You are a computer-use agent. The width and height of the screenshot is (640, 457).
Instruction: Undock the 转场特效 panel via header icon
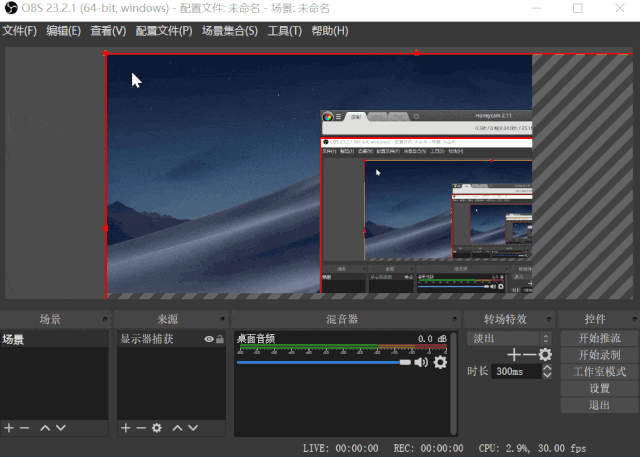tap(549, 319)
